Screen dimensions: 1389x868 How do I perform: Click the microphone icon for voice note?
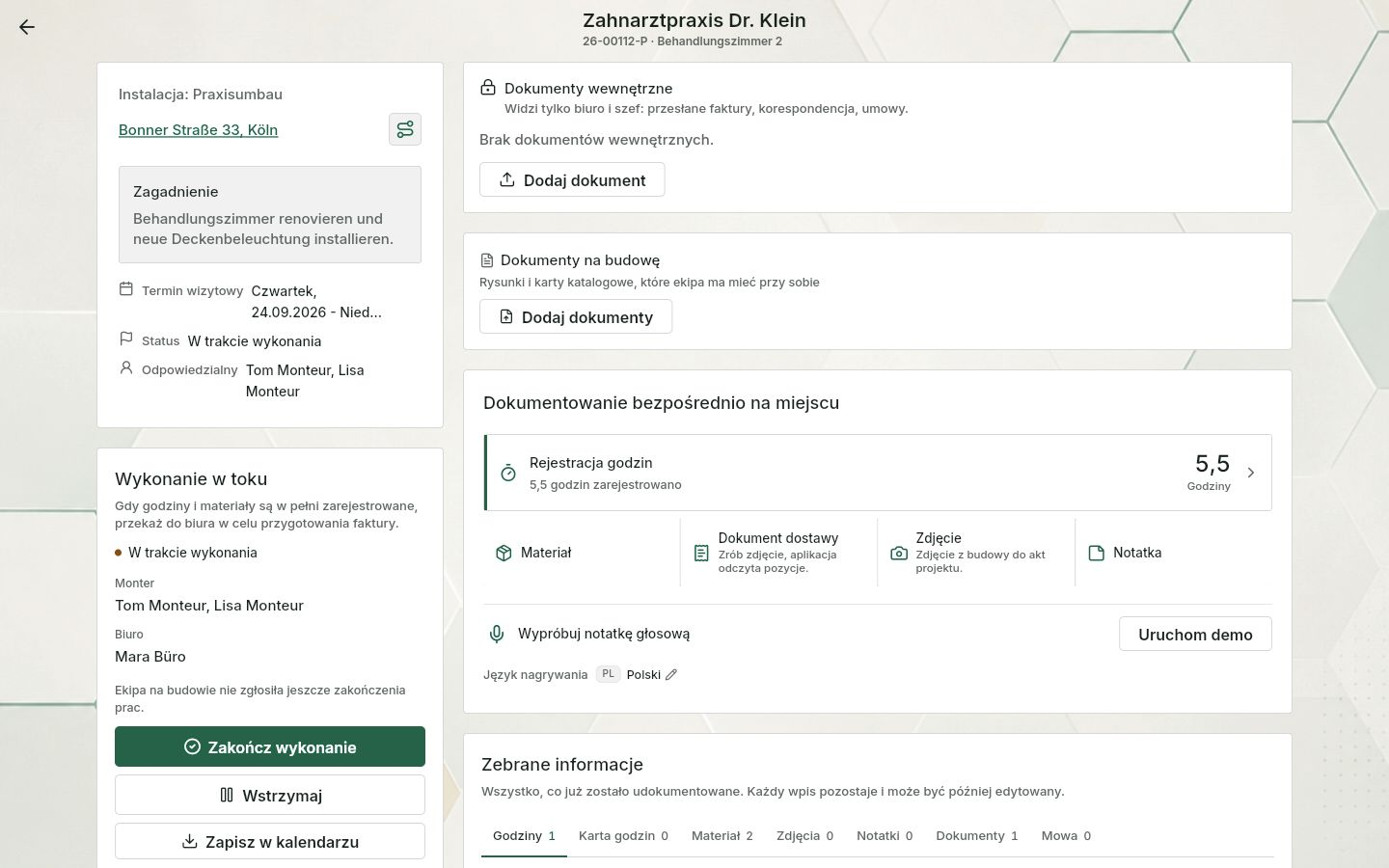[497, 634]
